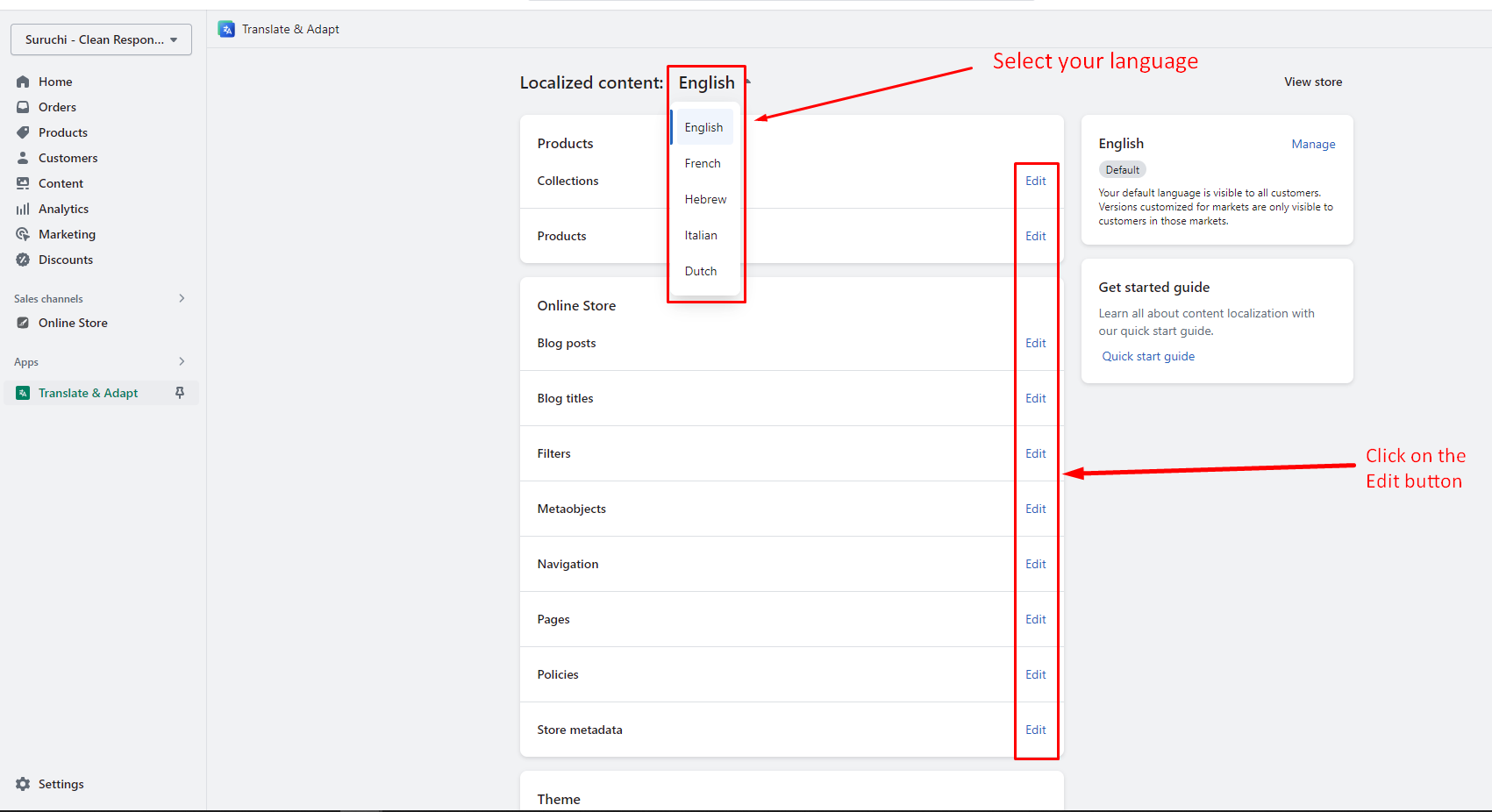
Task: Expand the Apps section chevron
Action: click(182, 361)
